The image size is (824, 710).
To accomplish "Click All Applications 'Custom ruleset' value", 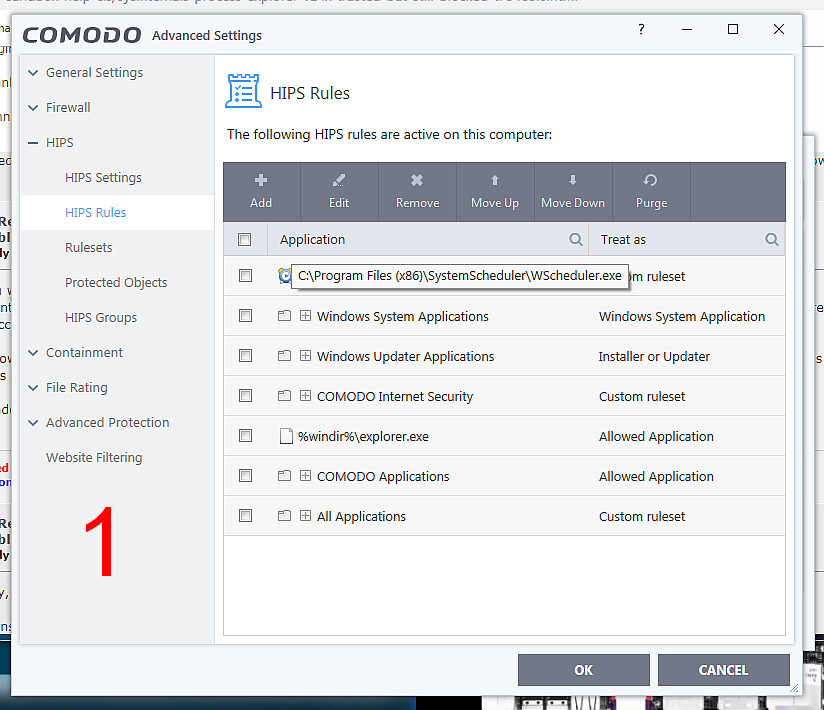I will click(642, 516).
